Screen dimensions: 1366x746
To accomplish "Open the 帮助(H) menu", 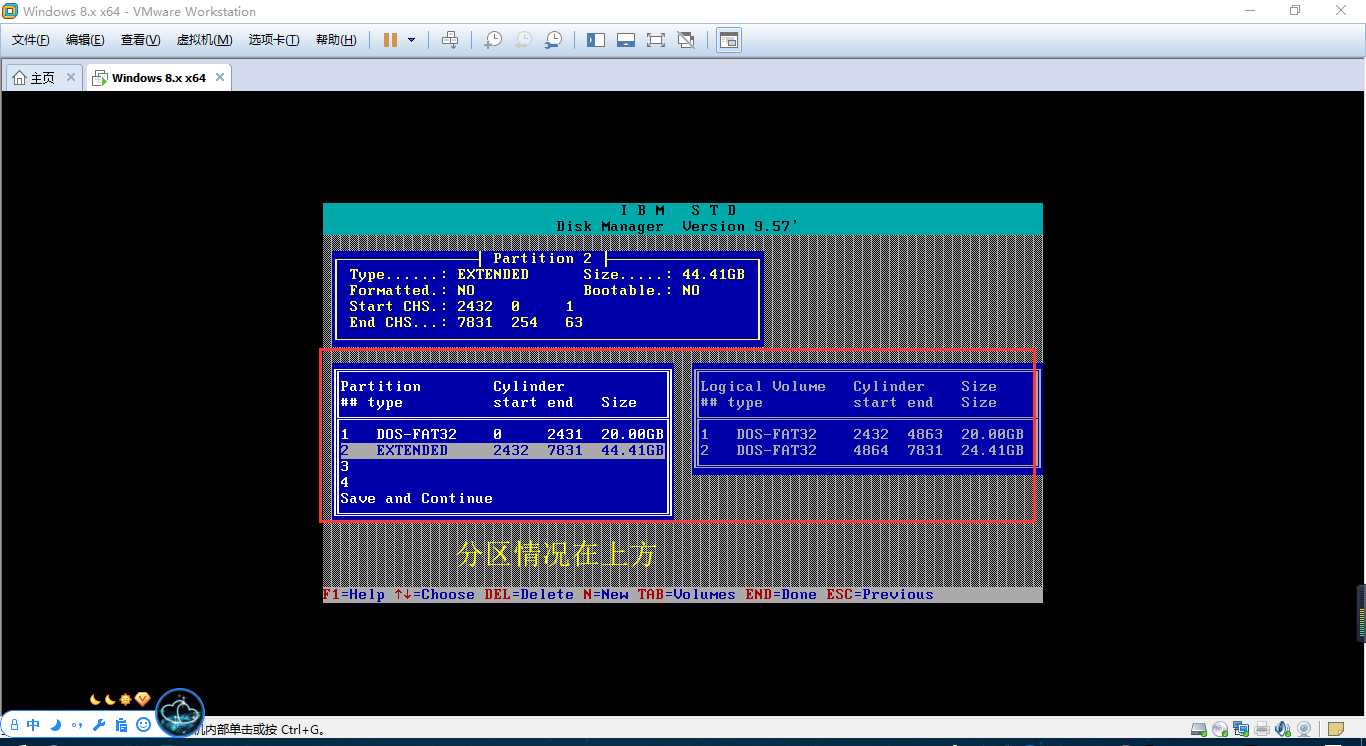I will tap(336, 40).
